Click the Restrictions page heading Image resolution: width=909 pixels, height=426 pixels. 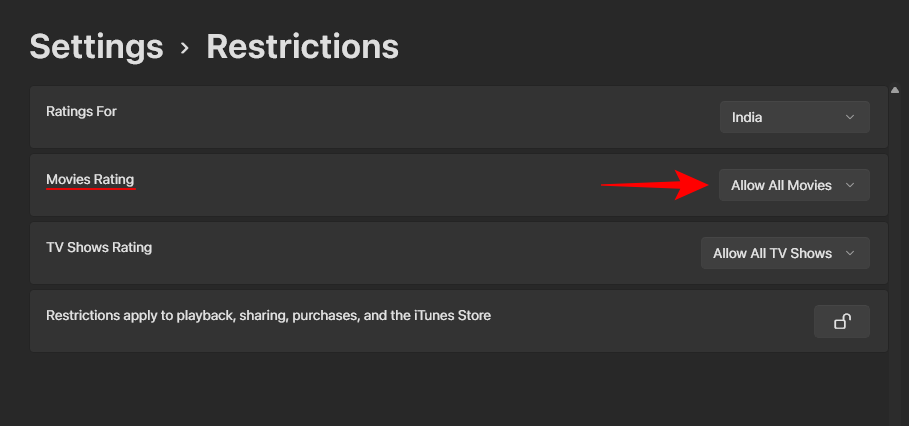point(302,47)
